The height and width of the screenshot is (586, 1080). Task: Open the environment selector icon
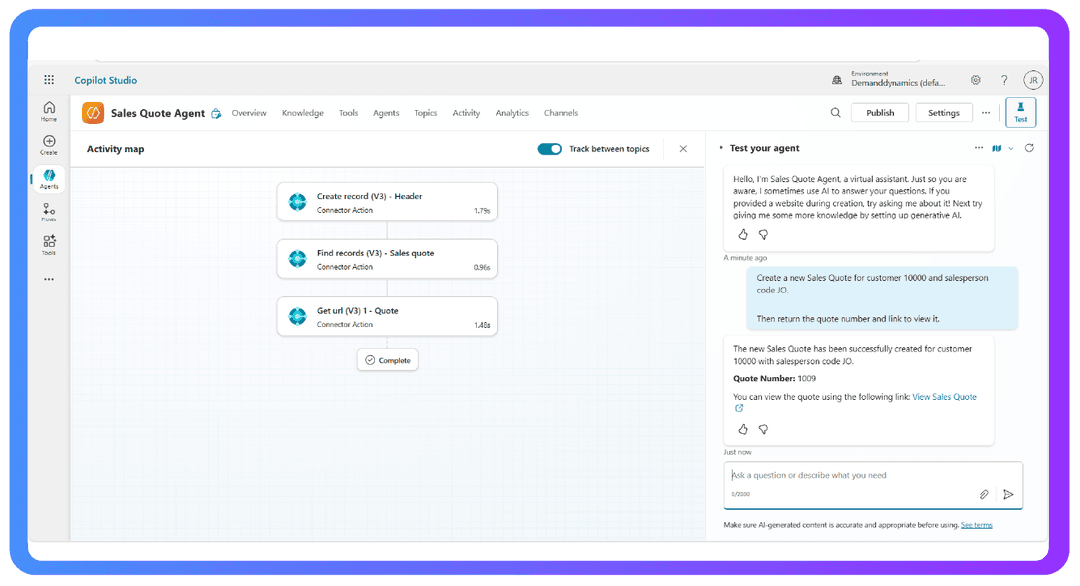(x=837, y=80)
